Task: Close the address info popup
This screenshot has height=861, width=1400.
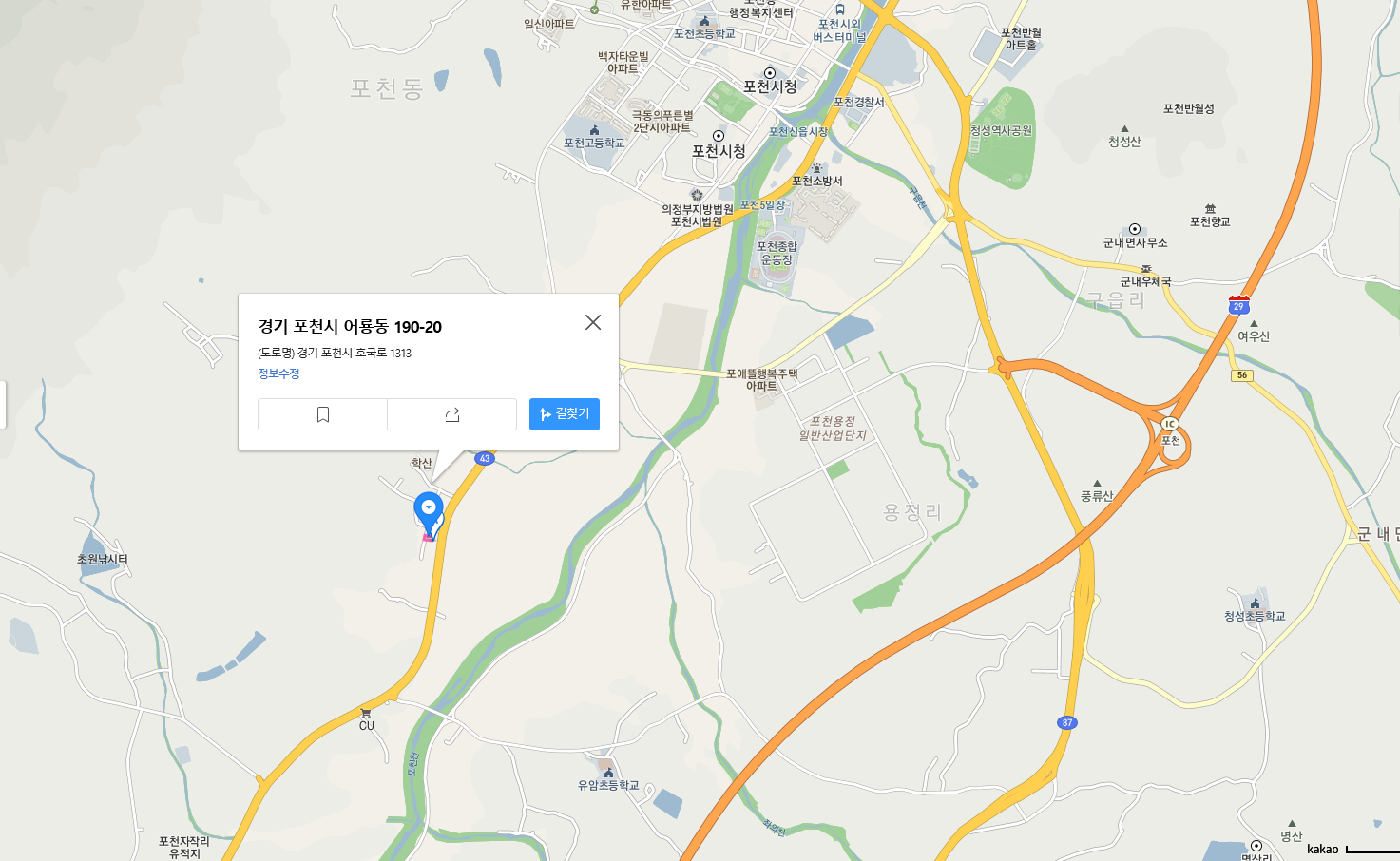Action: [x=593, y=322]
